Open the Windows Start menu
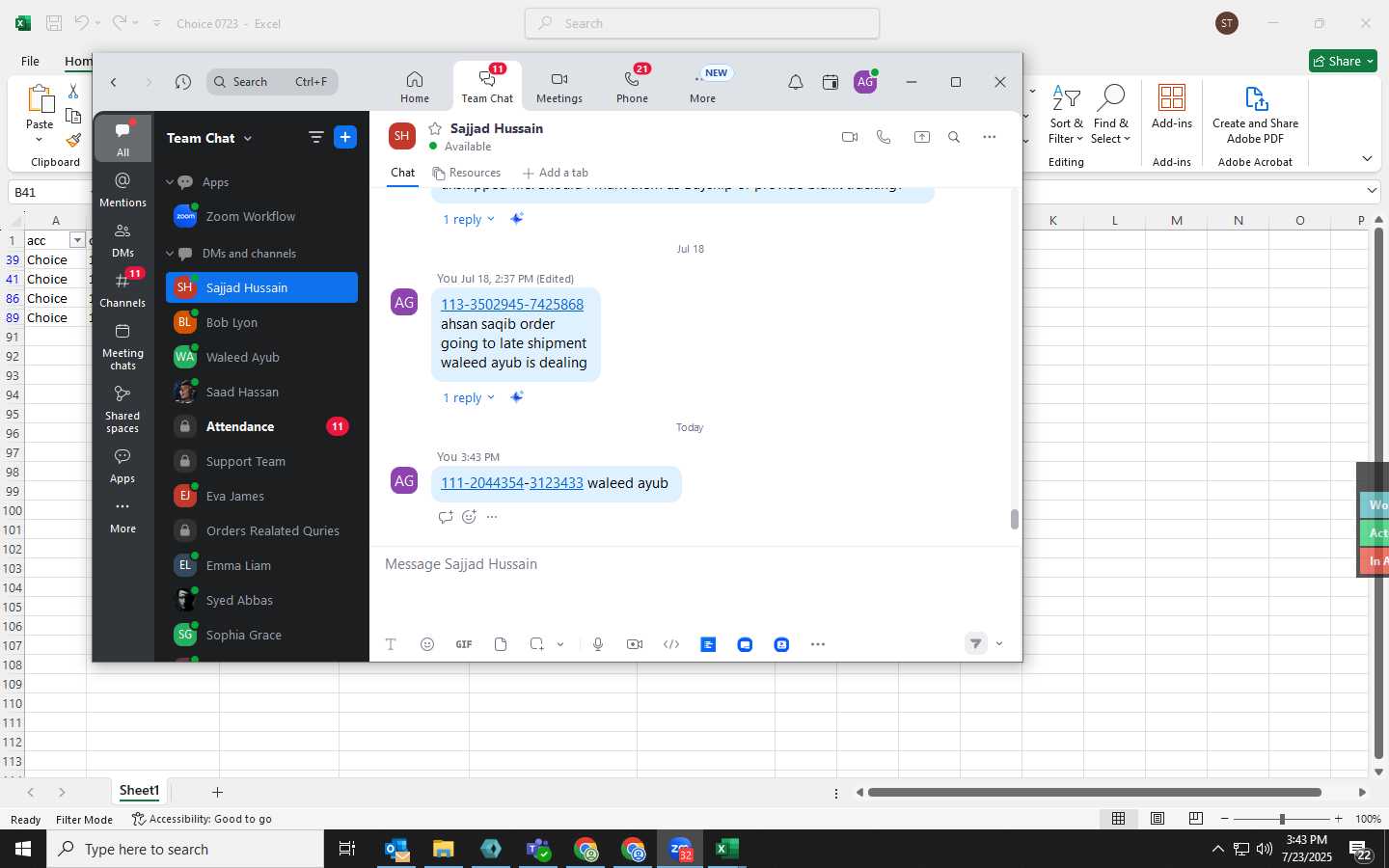The image size is (1389, 868). coord(23,849)
